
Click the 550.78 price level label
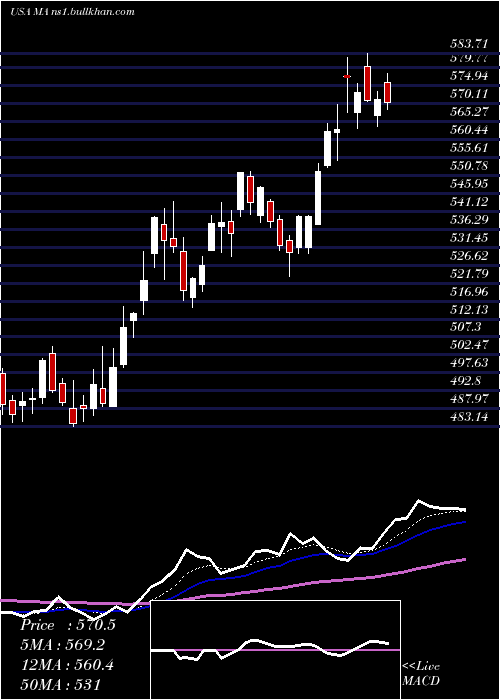pos(469,166)
